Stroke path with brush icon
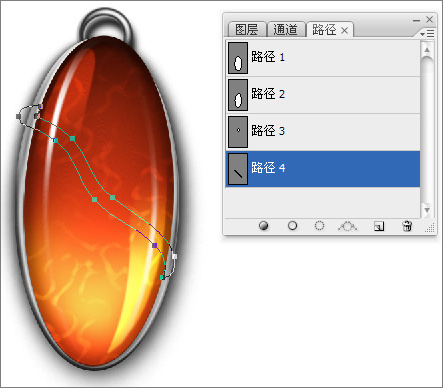443x388 pixels. pyautogui.click(x=292, y=226)
